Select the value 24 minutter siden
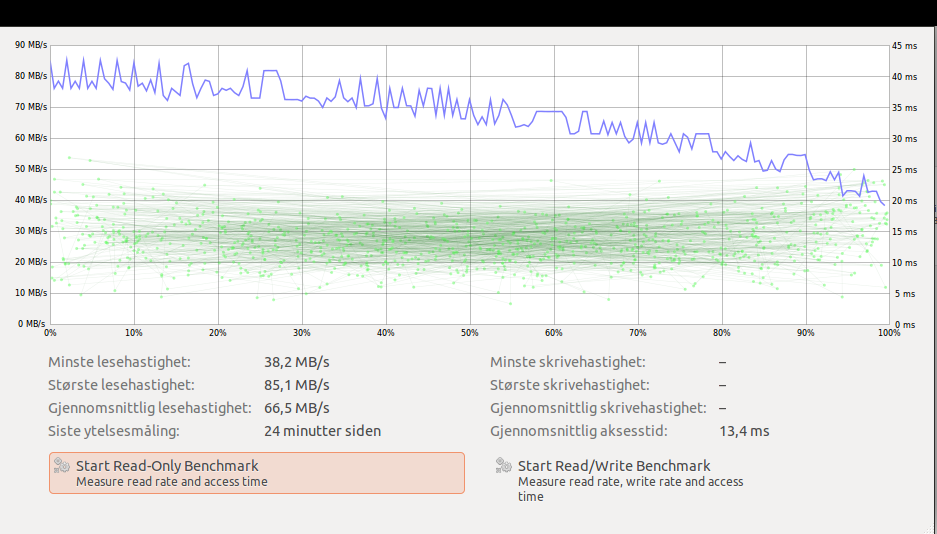The width and height of the screenshot is (937, 534). (x=322, y=431)
